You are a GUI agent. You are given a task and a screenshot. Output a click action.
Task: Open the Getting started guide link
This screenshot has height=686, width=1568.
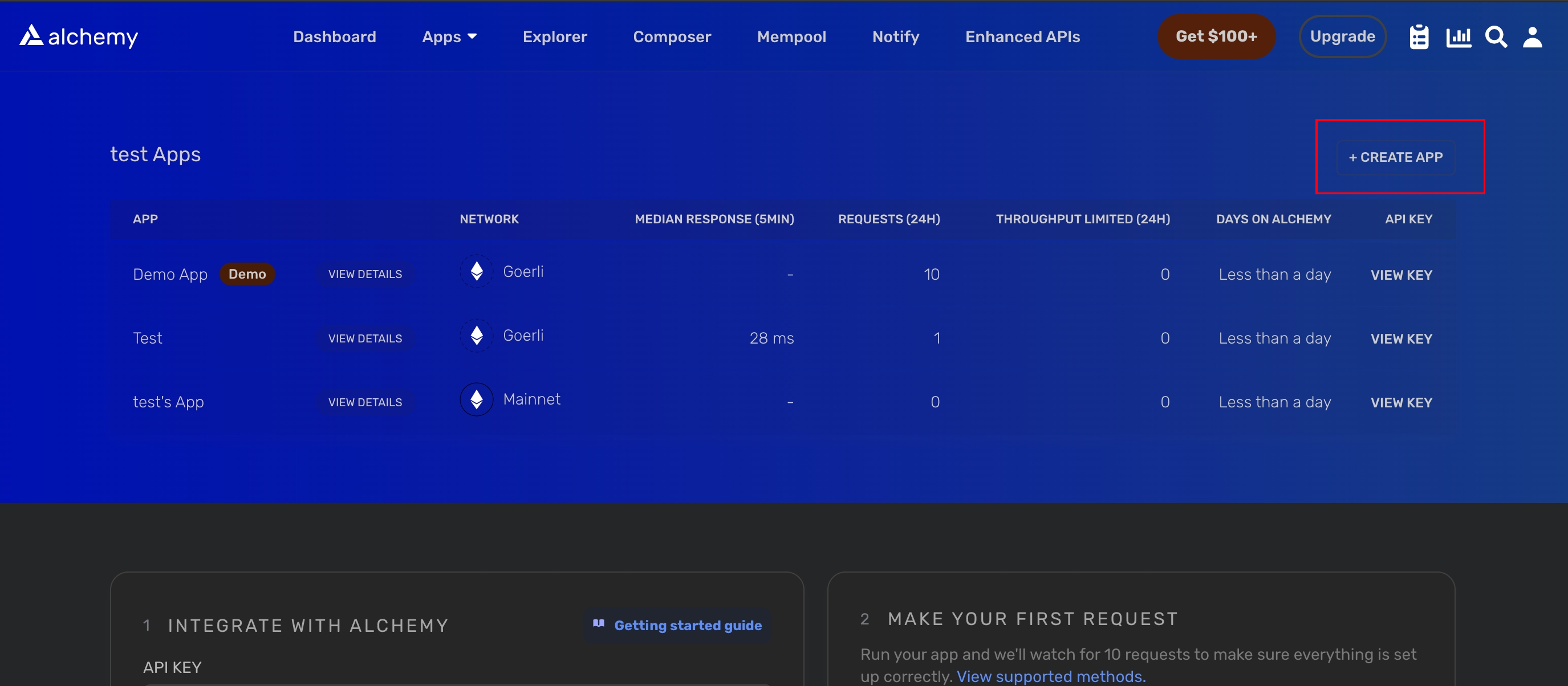(x=677, y=625)
